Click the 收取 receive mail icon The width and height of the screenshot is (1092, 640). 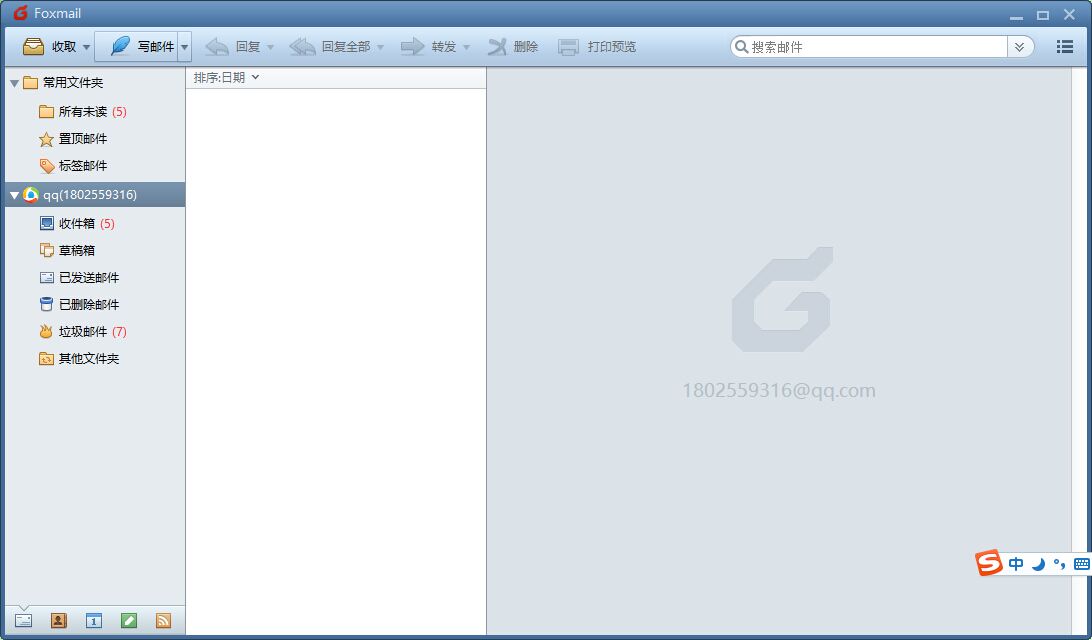(x=34, y=47)
